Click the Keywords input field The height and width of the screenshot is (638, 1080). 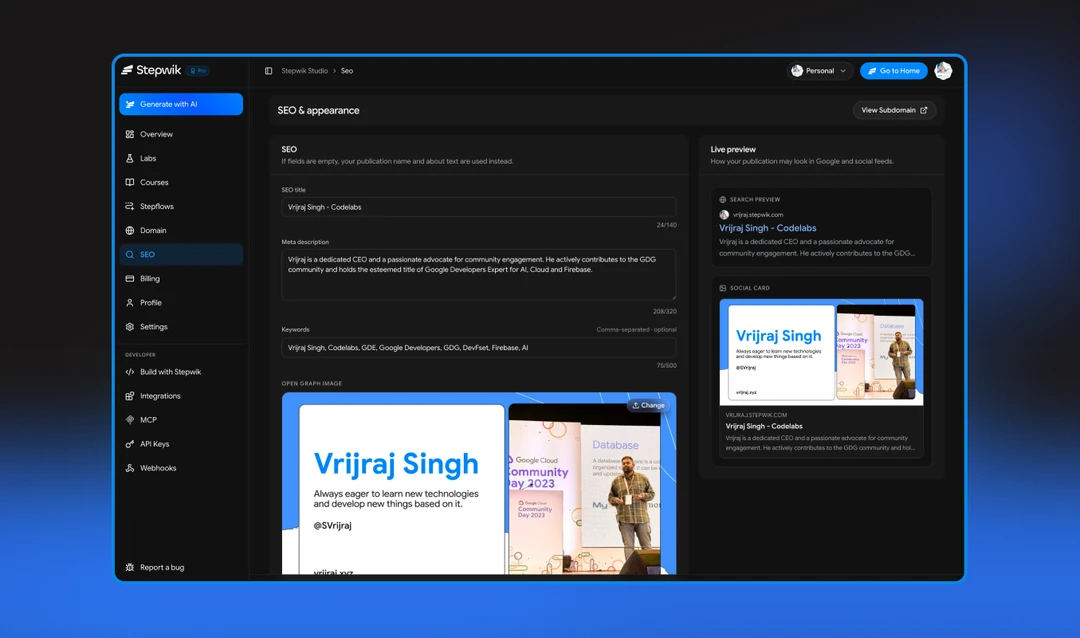[x=479, y=348]
